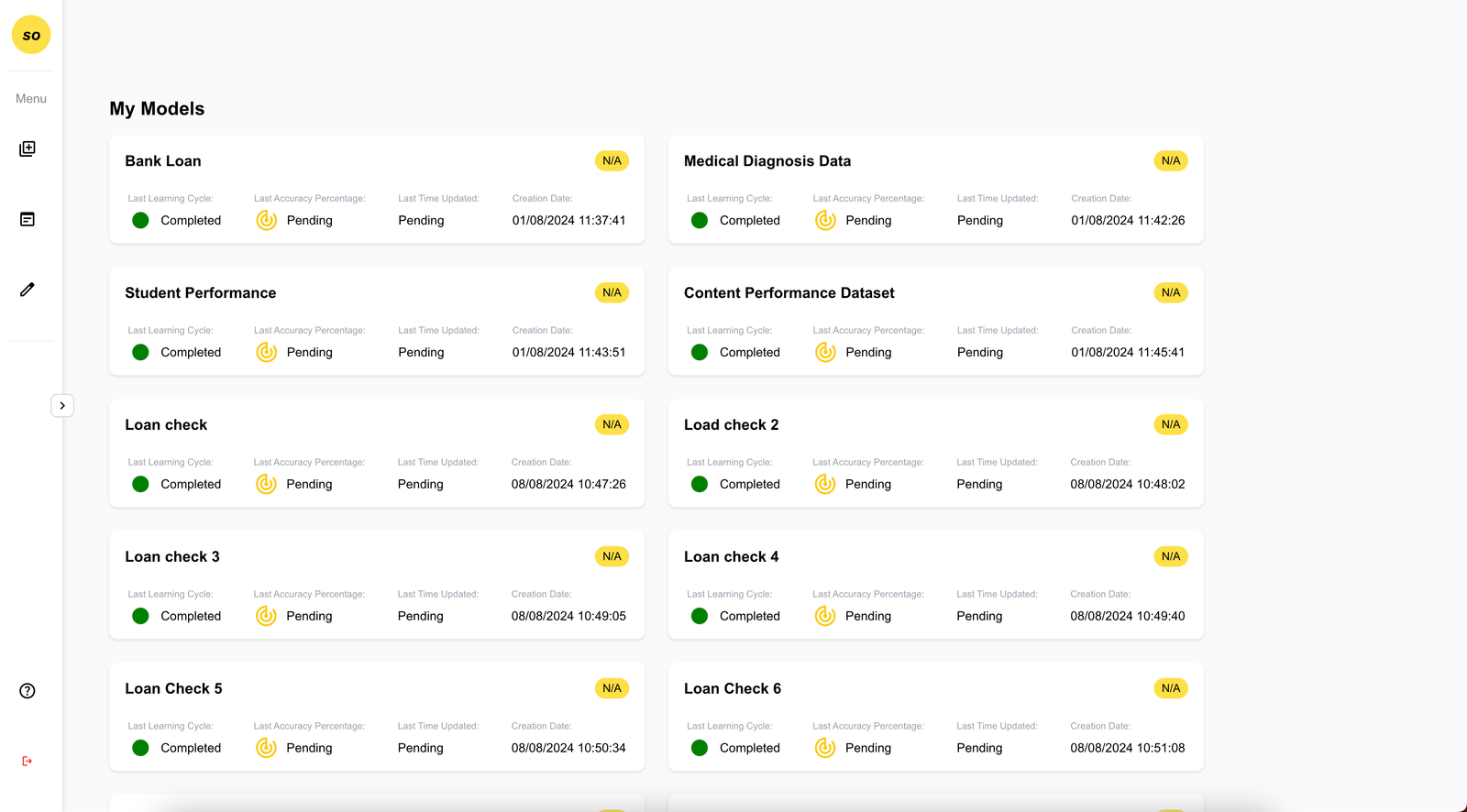Click the N/A badge on Student Performance
The image size is (1467, 812).
(x=612, y=293)
